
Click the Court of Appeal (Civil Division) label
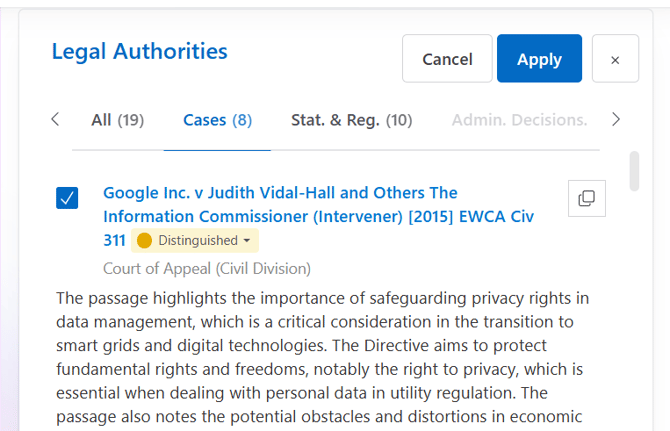click(207, 269)
